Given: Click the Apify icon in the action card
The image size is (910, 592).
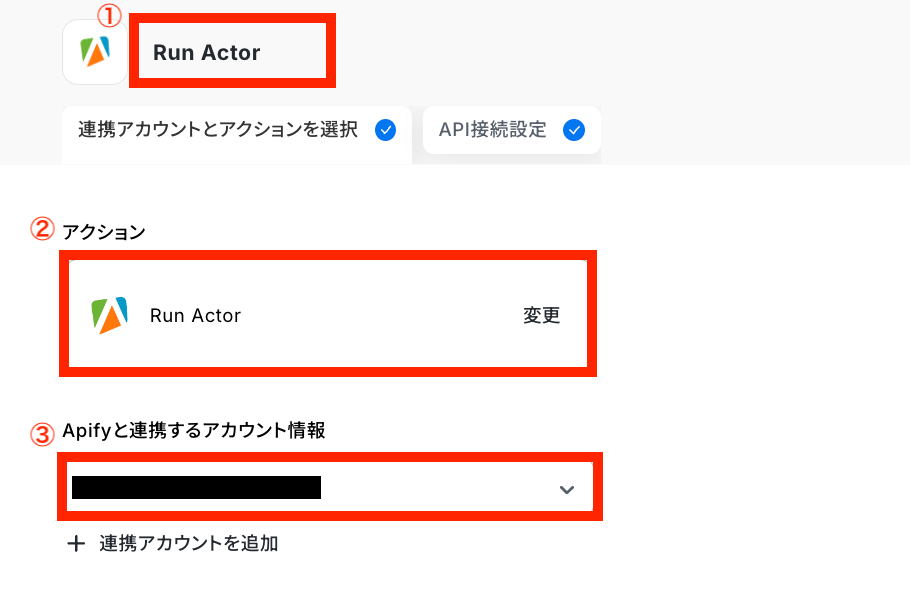Looking at the screenshot, I should [109, 316].
